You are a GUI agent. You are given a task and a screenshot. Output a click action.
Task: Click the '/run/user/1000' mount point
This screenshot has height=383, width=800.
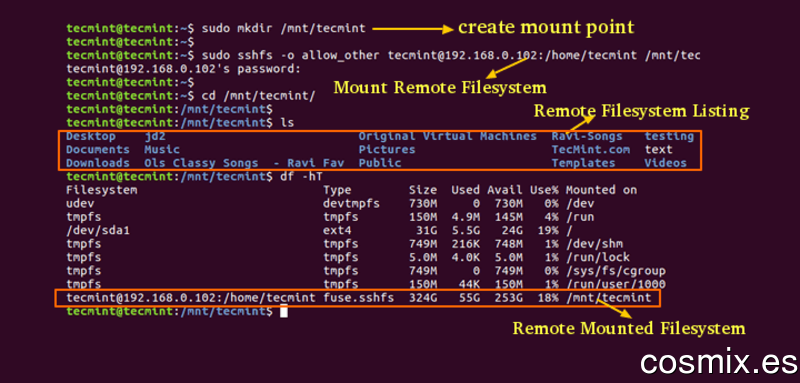(x=615, y=284)
